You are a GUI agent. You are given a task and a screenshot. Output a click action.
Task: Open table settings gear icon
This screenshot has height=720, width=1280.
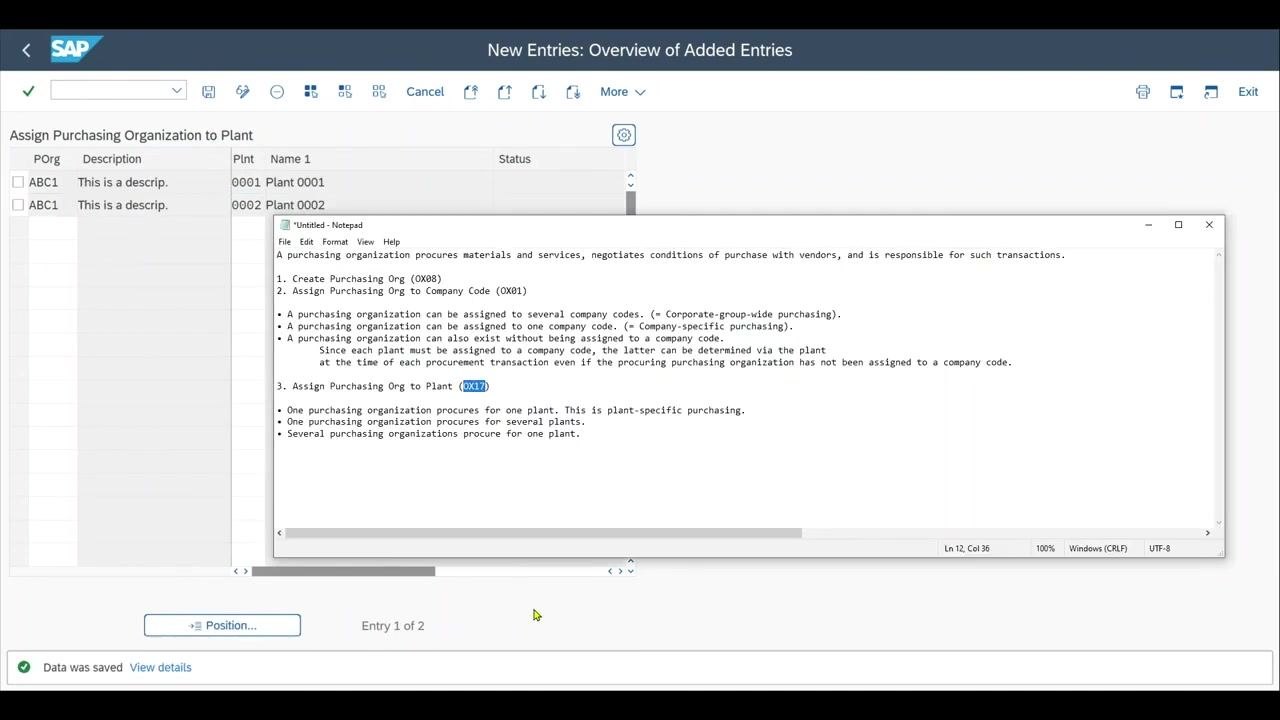(x=624, y=135)
